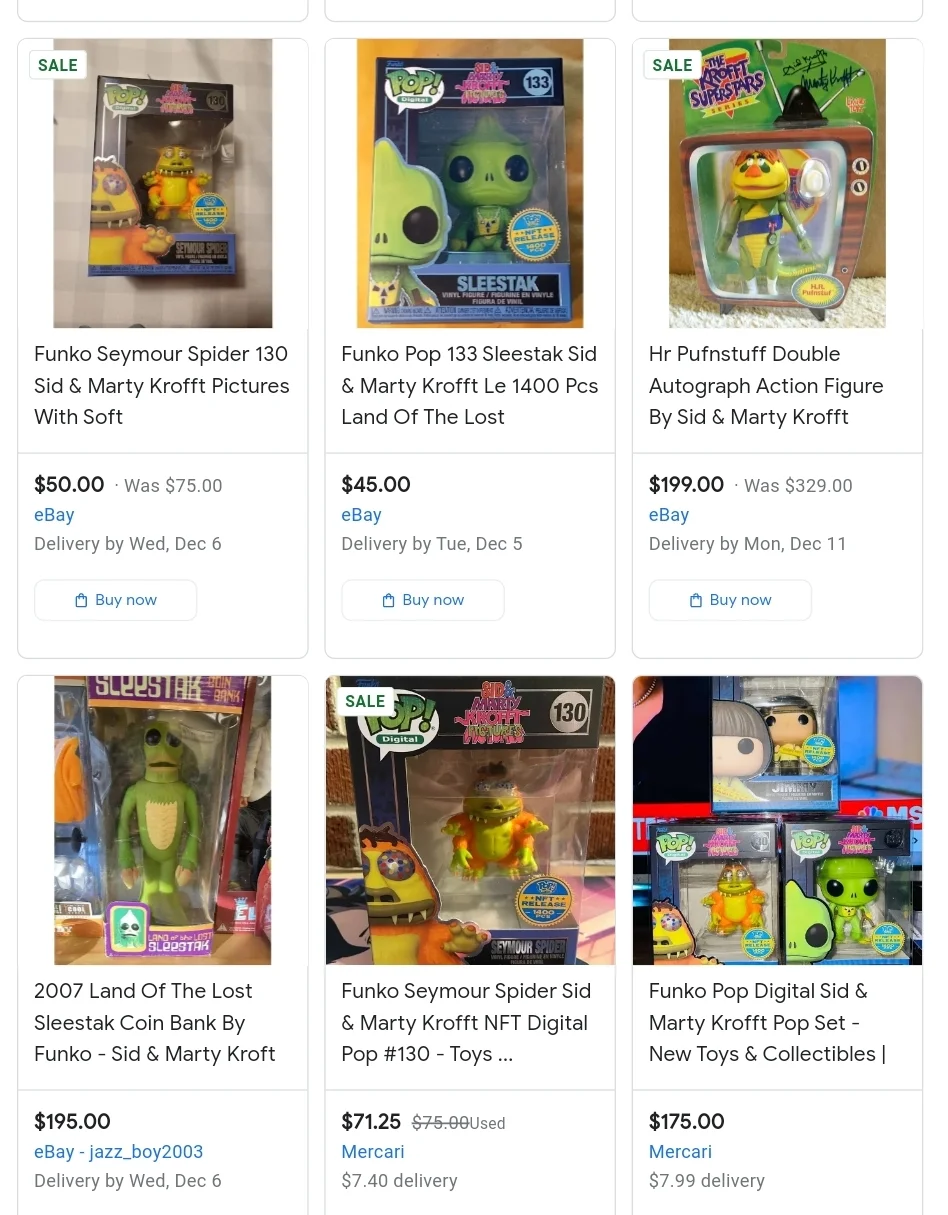
Task: Visit the eBay - jazz_boy2003 seller link
Action: 119,1152
